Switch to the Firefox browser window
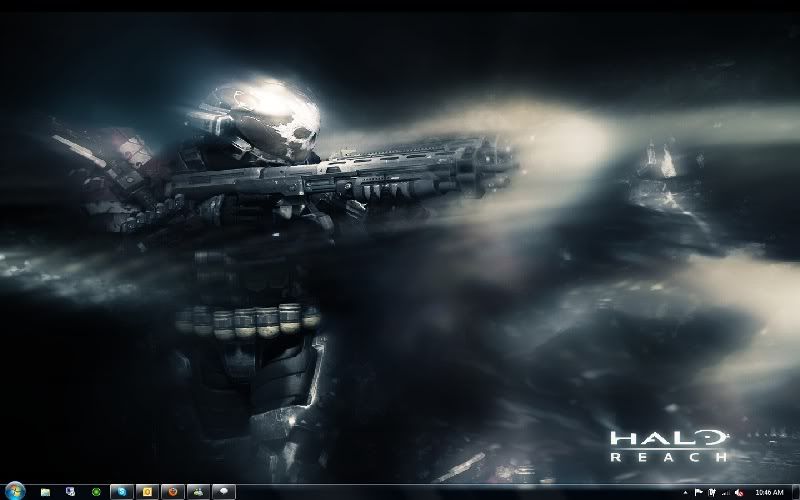The height and width of the screenshot is (500, 800). [173, 492]
